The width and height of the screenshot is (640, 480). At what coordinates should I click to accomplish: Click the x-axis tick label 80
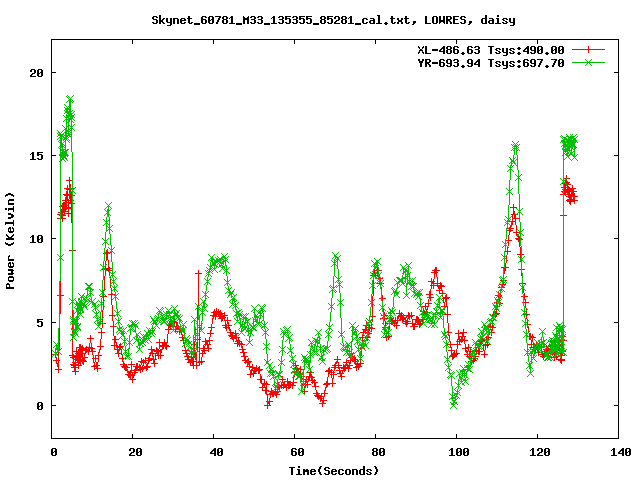click(378, 452)
